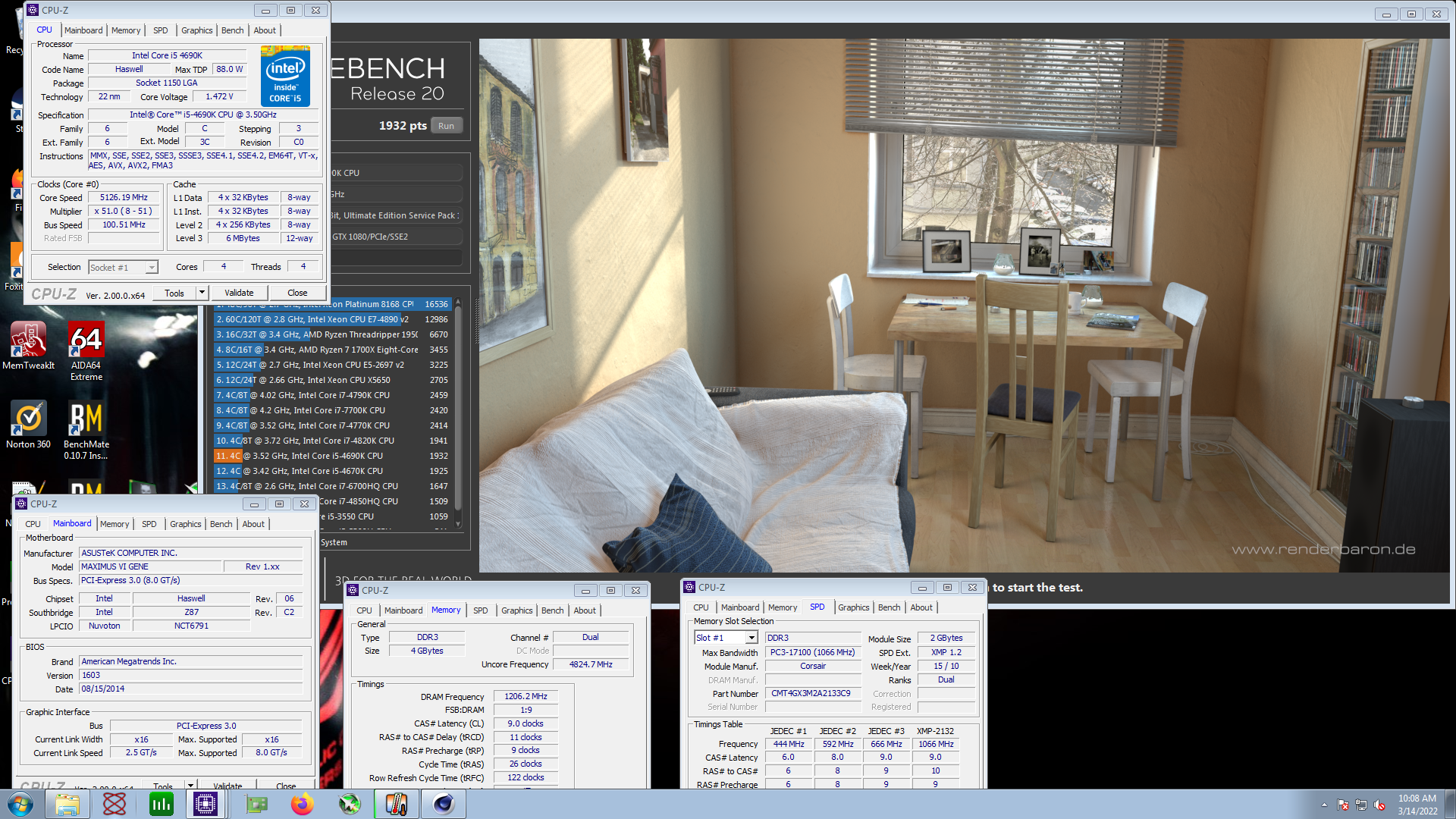Click motherboard model MAXIMUS VI GENE
This screenshot has width=1456, height=819.
[150, 566]
